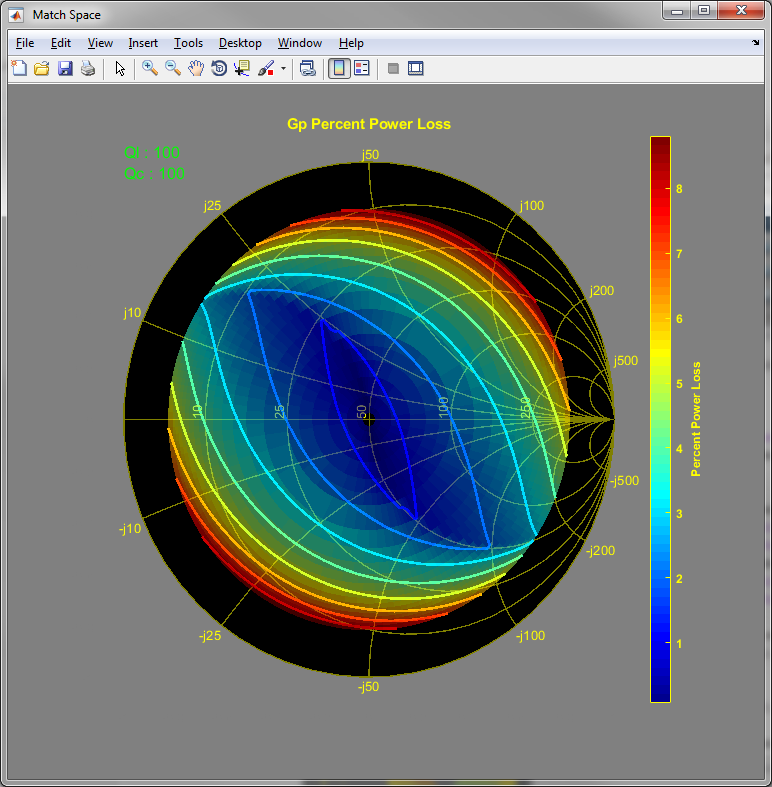
Task: Click the Hide Plot Tools icon
Action: [394, 68]
